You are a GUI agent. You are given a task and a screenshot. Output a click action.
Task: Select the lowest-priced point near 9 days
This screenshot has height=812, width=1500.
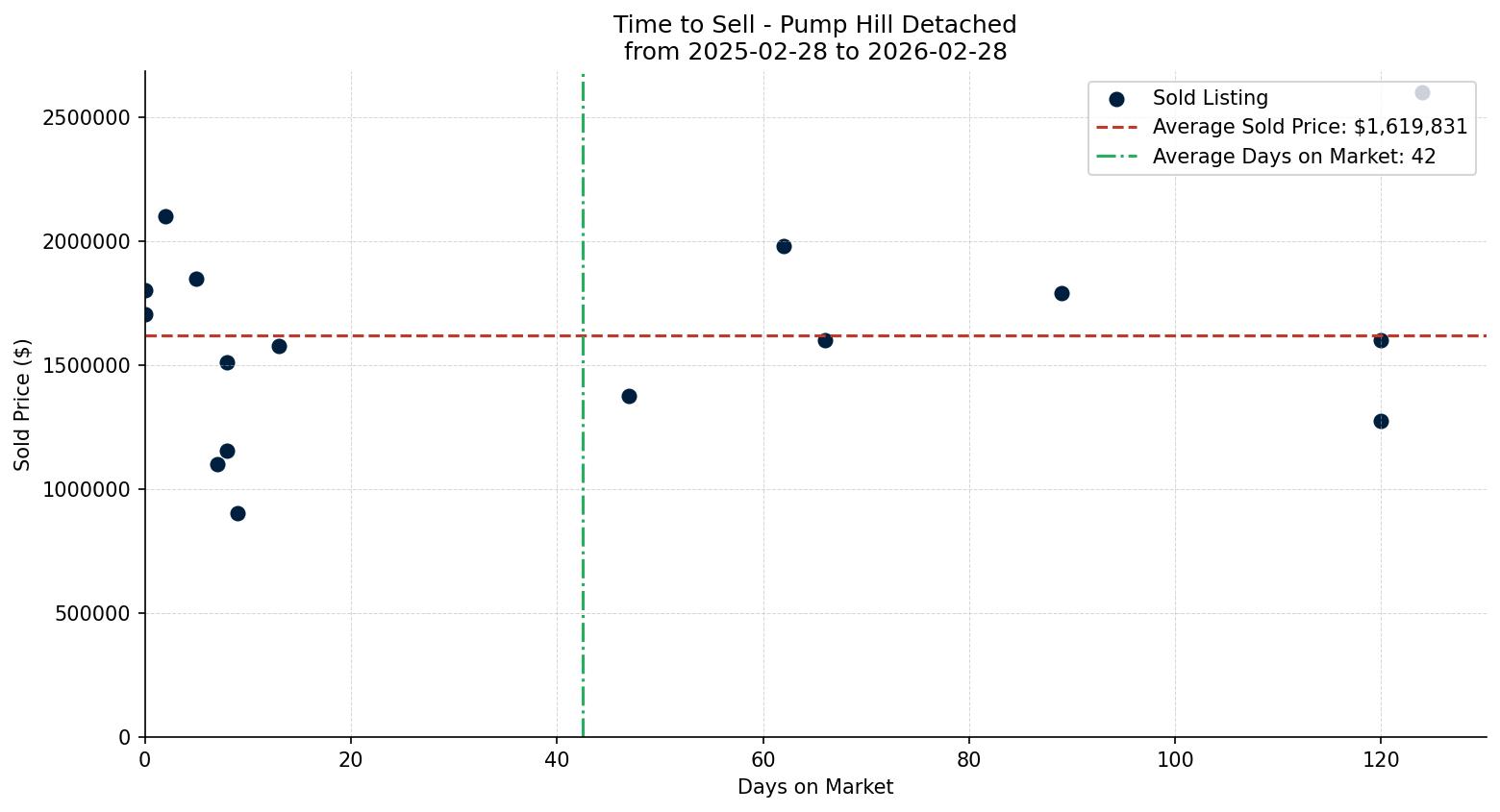coord(237,514)
